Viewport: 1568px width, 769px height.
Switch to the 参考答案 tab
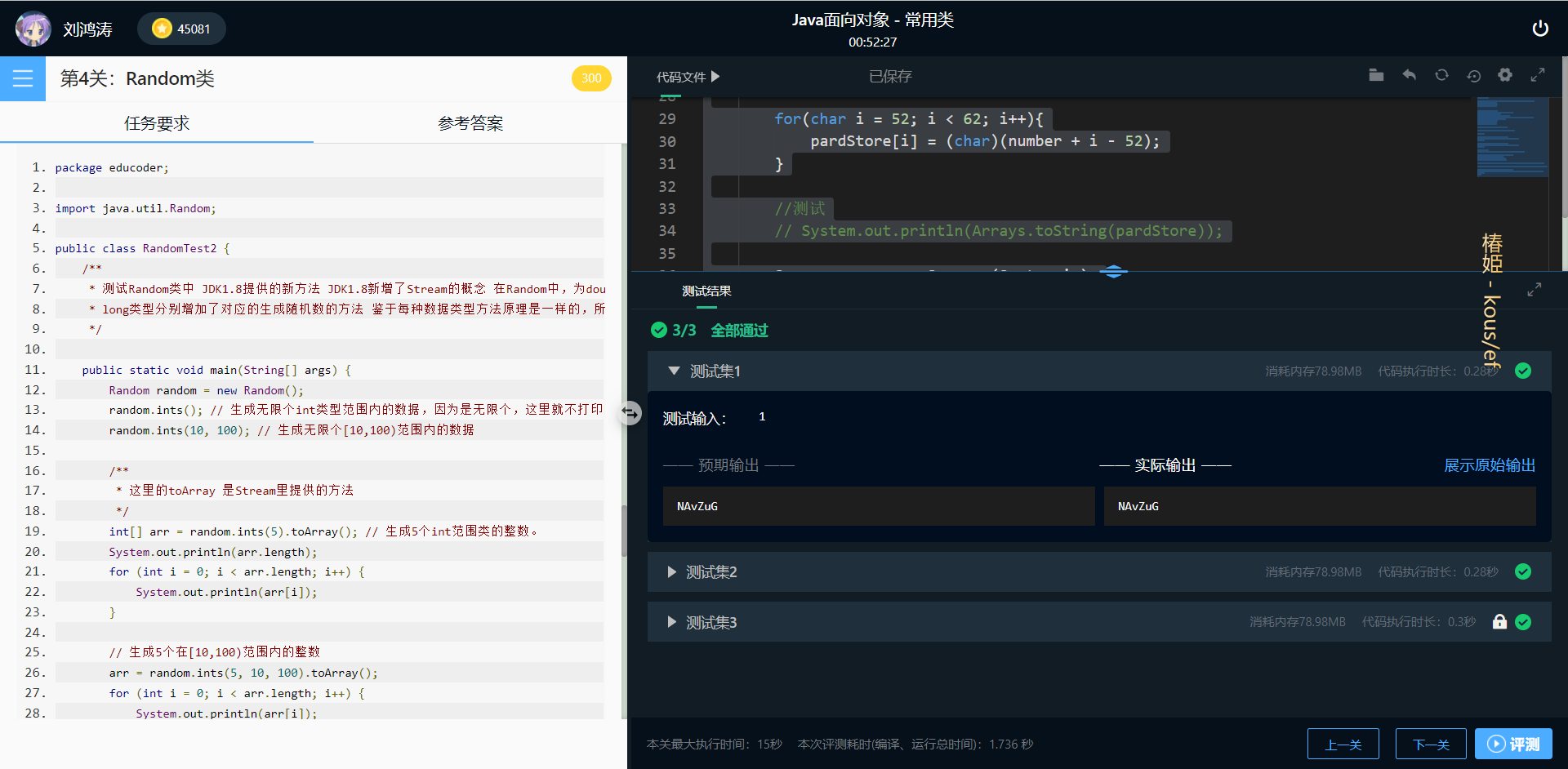[x=470, y=122]
